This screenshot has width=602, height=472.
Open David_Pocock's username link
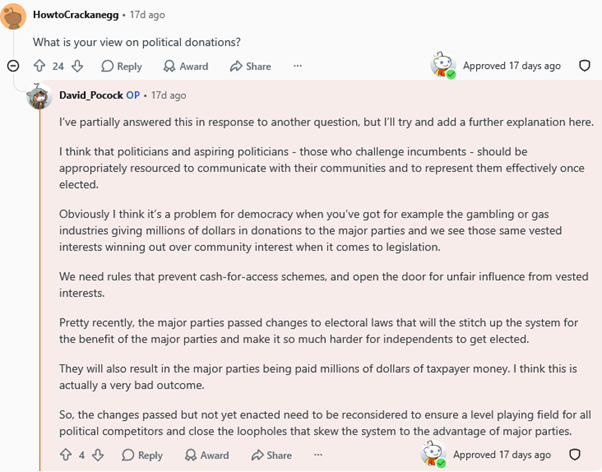pyautogui.click(x=91, y=95)
